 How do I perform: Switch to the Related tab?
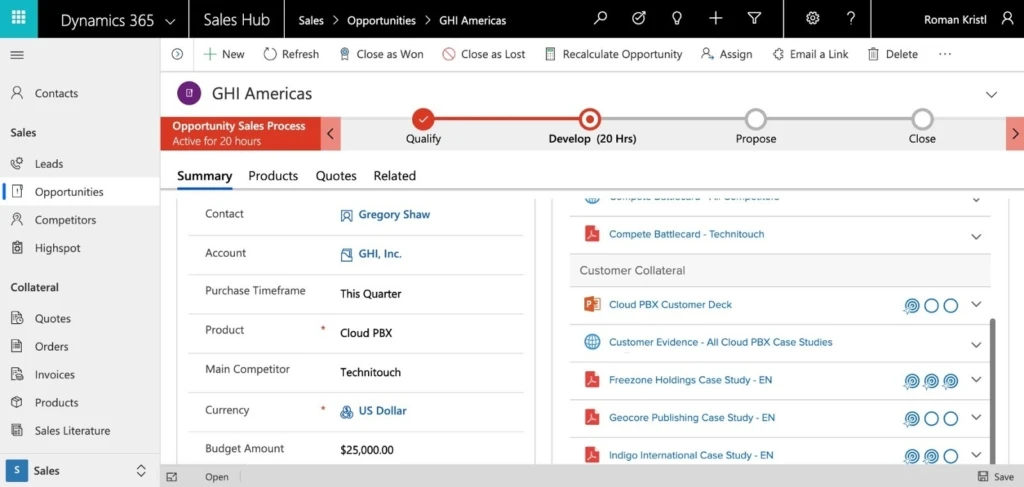pos(394,176)
